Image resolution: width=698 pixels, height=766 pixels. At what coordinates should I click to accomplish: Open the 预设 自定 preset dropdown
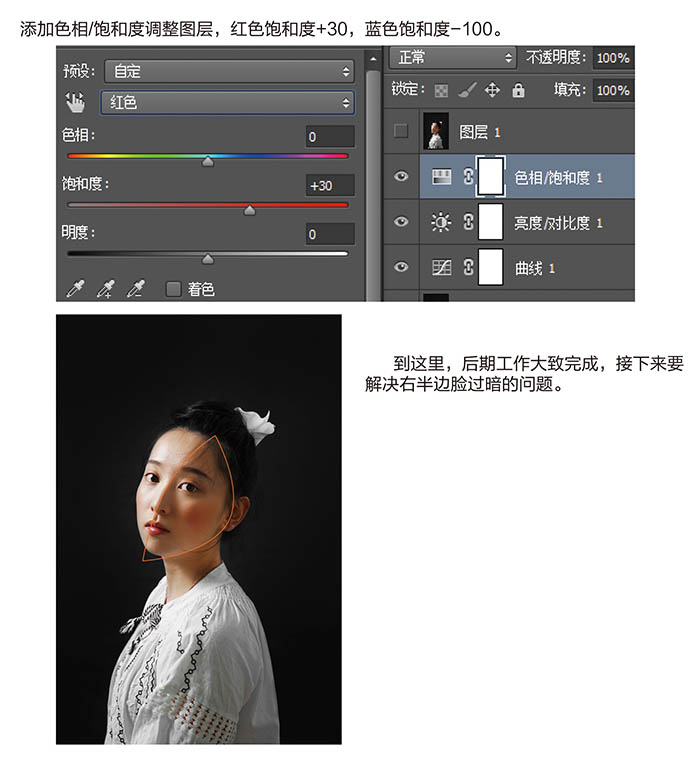click(x=229, y=71)
